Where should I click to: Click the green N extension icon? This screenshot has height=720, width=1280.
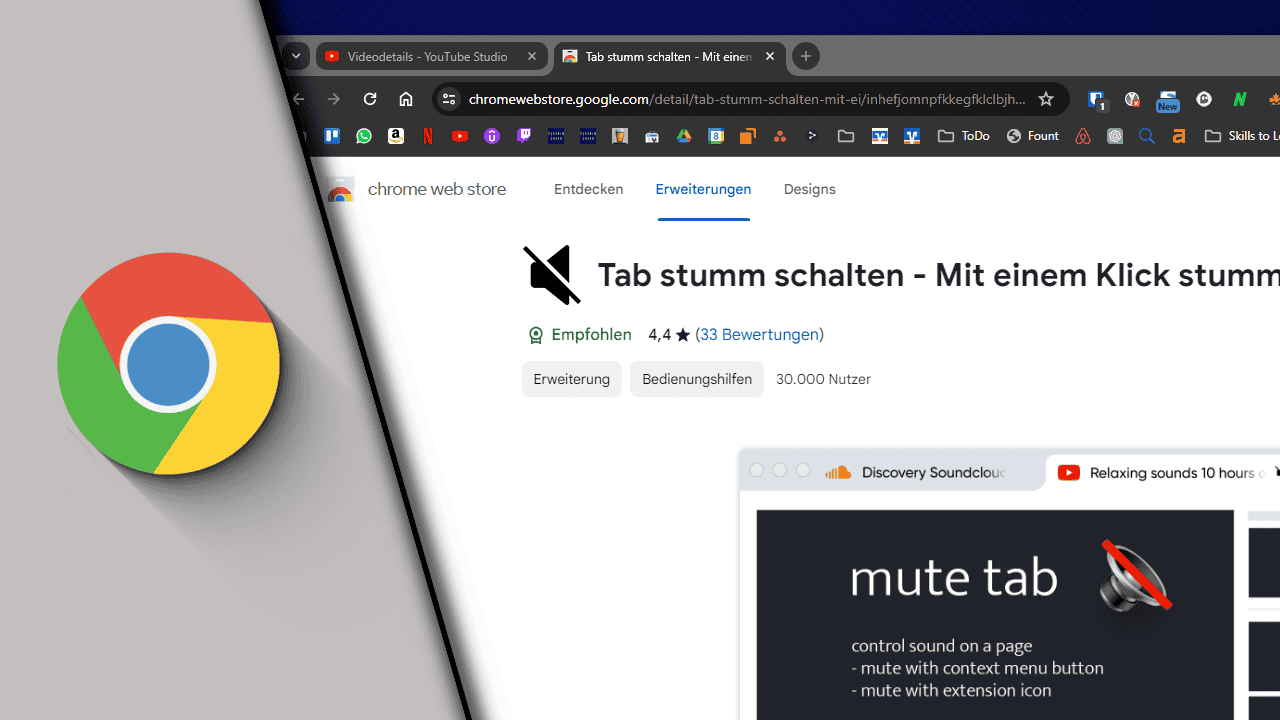[x=1240, y=99]
